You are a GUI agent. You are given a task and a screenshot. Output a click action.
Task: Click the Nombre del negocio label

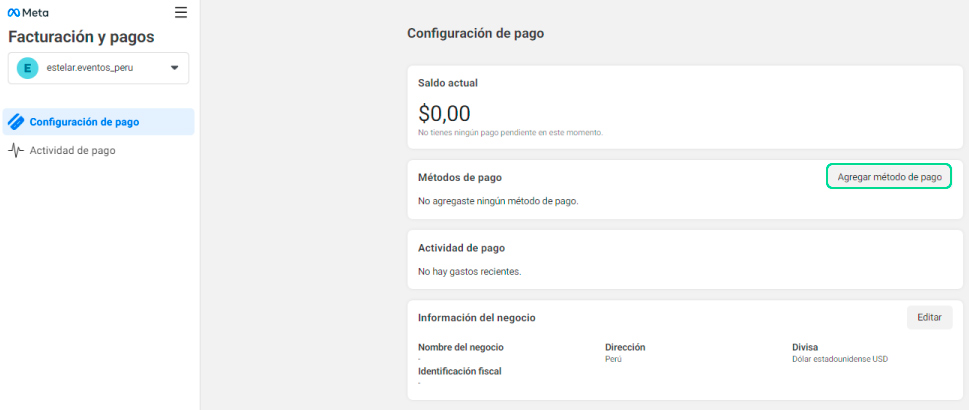tap(460, 347)
